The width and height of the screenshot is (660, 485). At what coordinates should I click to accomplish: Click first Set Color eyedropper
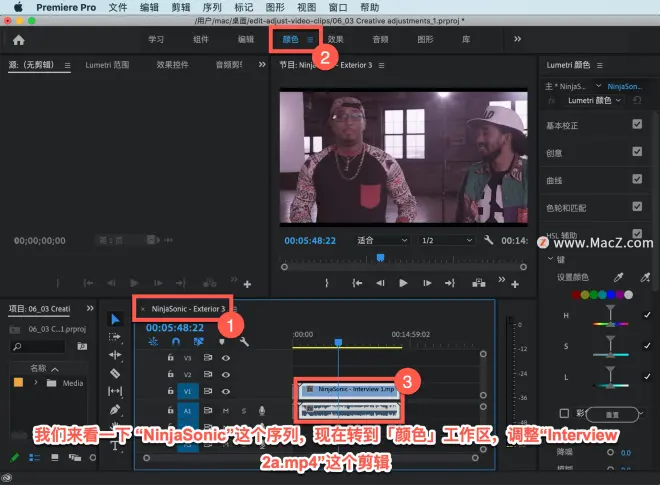pyautogui.click(x=618, y=277)
